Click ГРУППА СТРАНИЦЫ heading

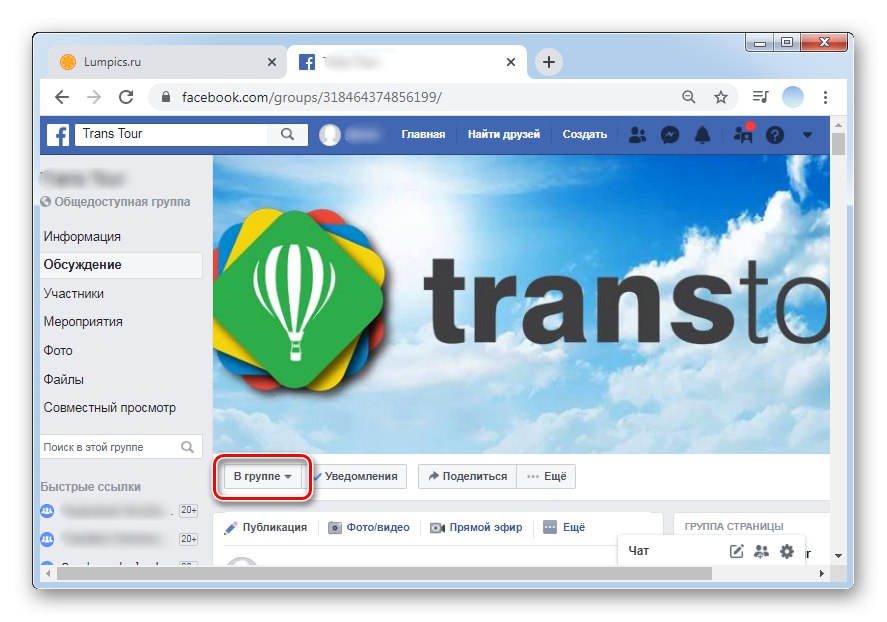(734, 526)
